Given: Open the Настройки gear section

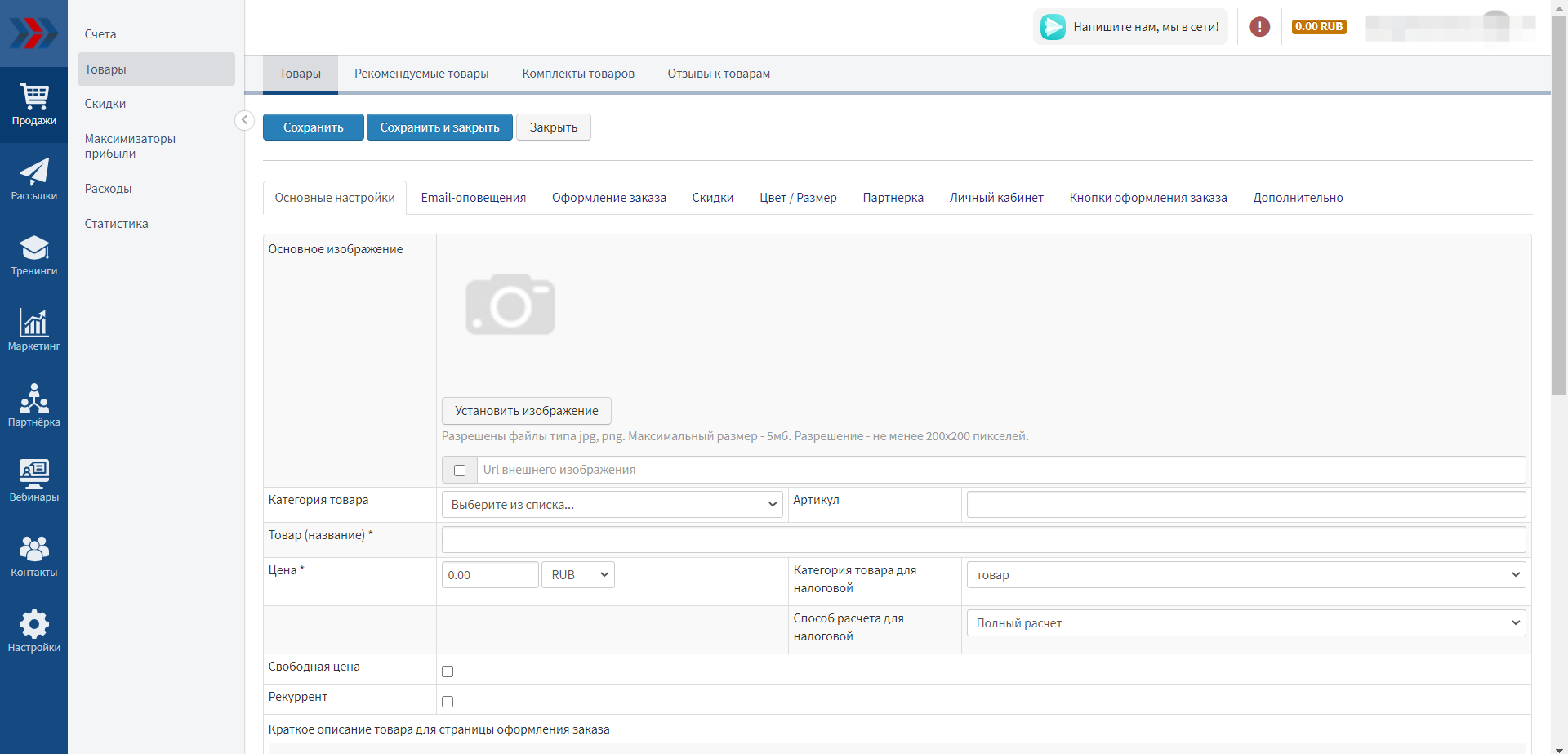Looking at the screenshot, I should [33, 631].
